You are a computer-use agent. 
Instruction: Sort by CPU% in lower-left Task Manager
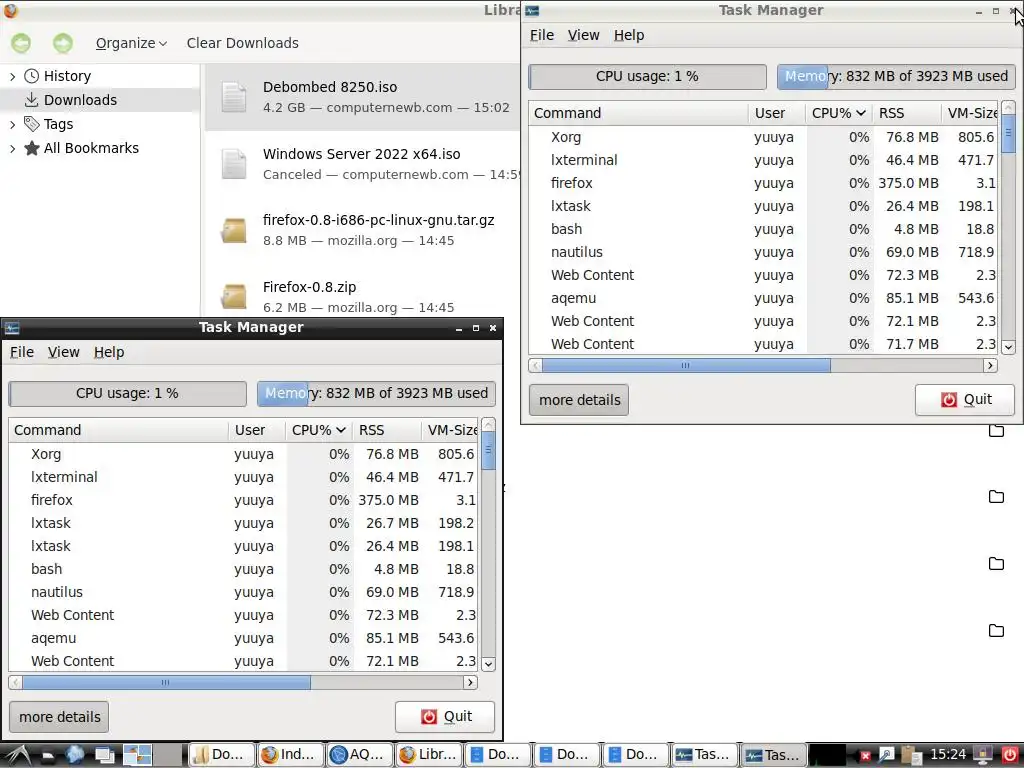pyautogui.click(x=319, y=430)
